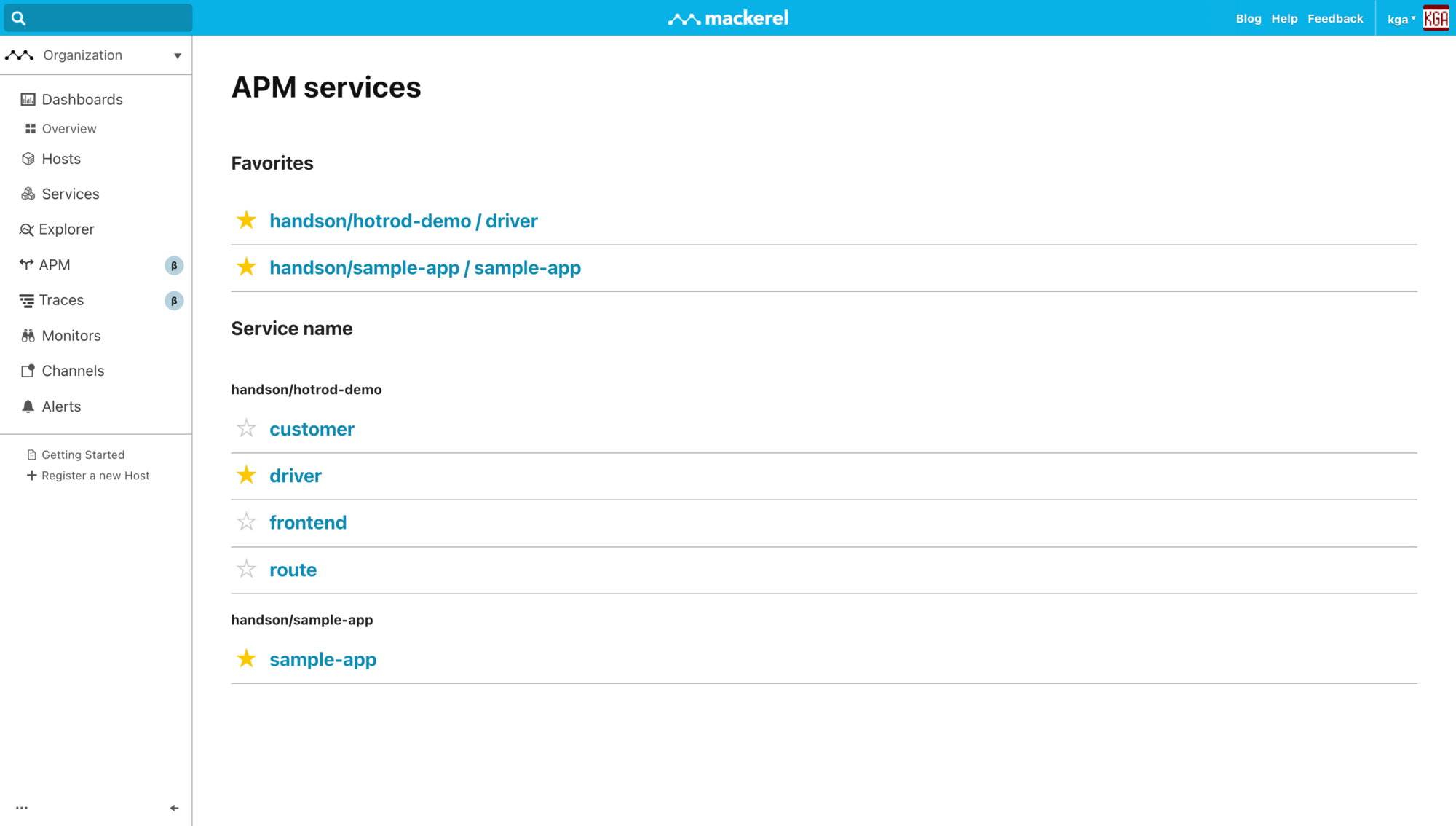This screenshot has width=1456, height=826.
Task: Open Explorer in the sidebar
Action: [66, 229]
